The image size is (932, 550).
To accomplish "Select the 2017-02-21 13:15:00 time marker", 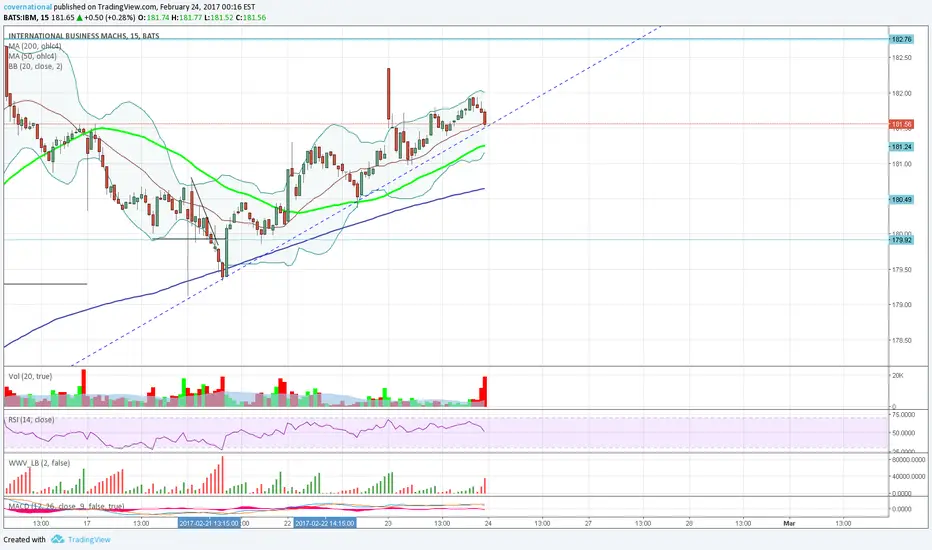I will 209,523.
